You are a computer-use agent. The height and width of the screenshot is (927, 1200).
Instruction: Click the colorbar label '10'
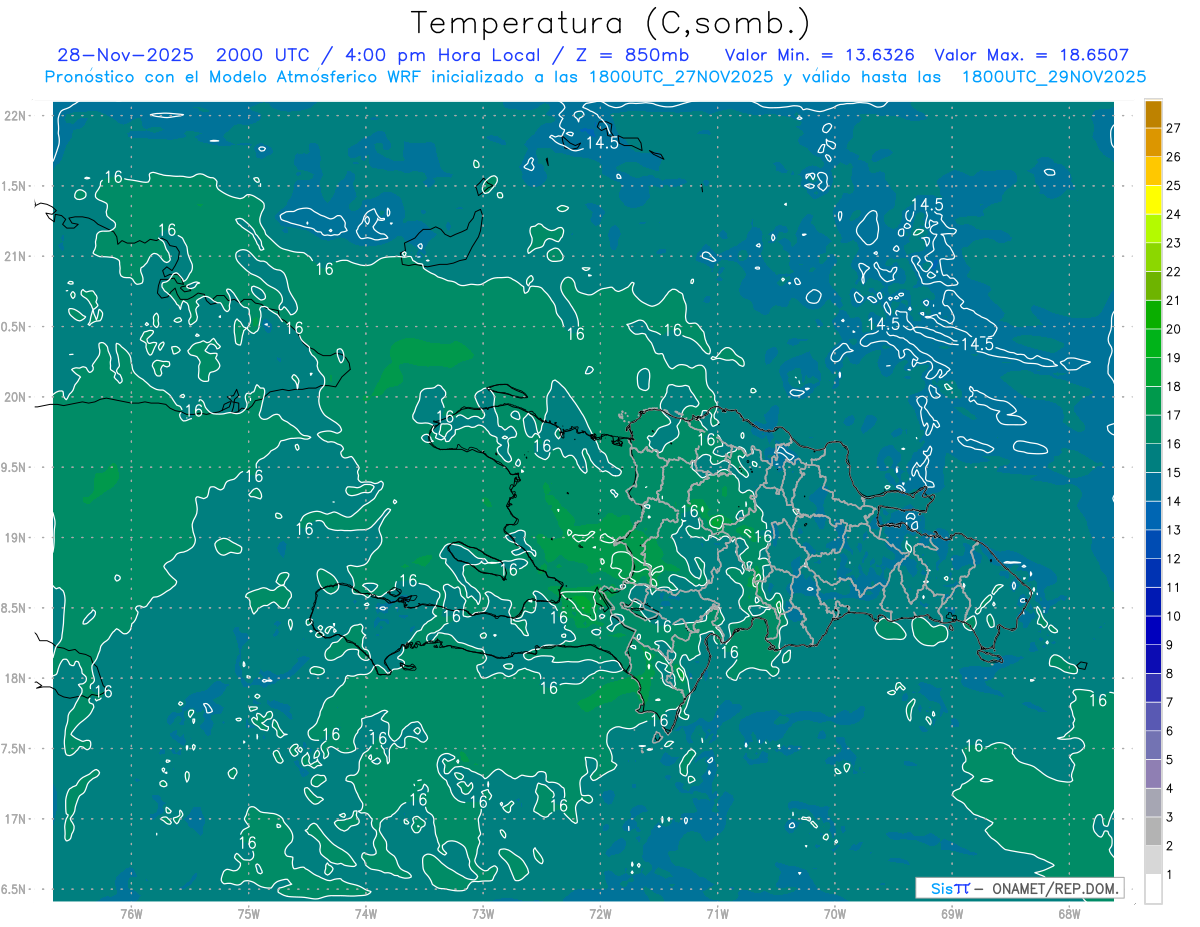[x=1173, y=616]
